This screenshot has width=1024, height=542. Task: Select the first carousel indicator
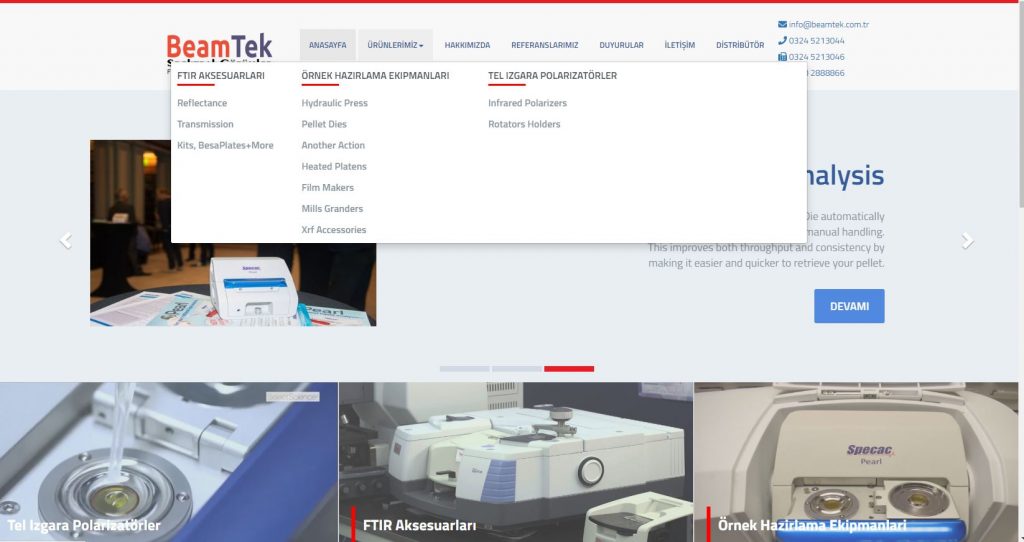click(464, 369)
